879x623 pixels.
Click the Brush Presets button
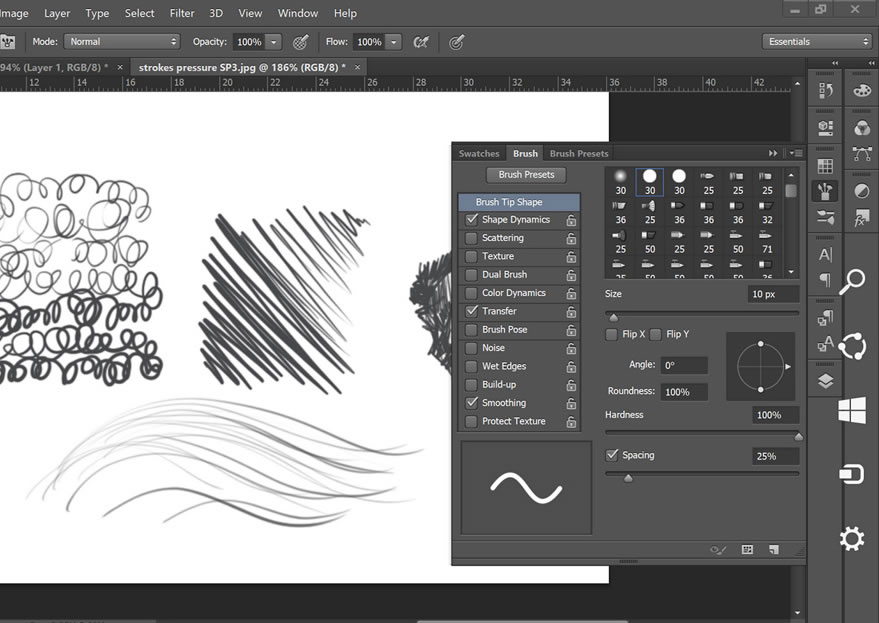pyautogui.click(x=526, y=175)
